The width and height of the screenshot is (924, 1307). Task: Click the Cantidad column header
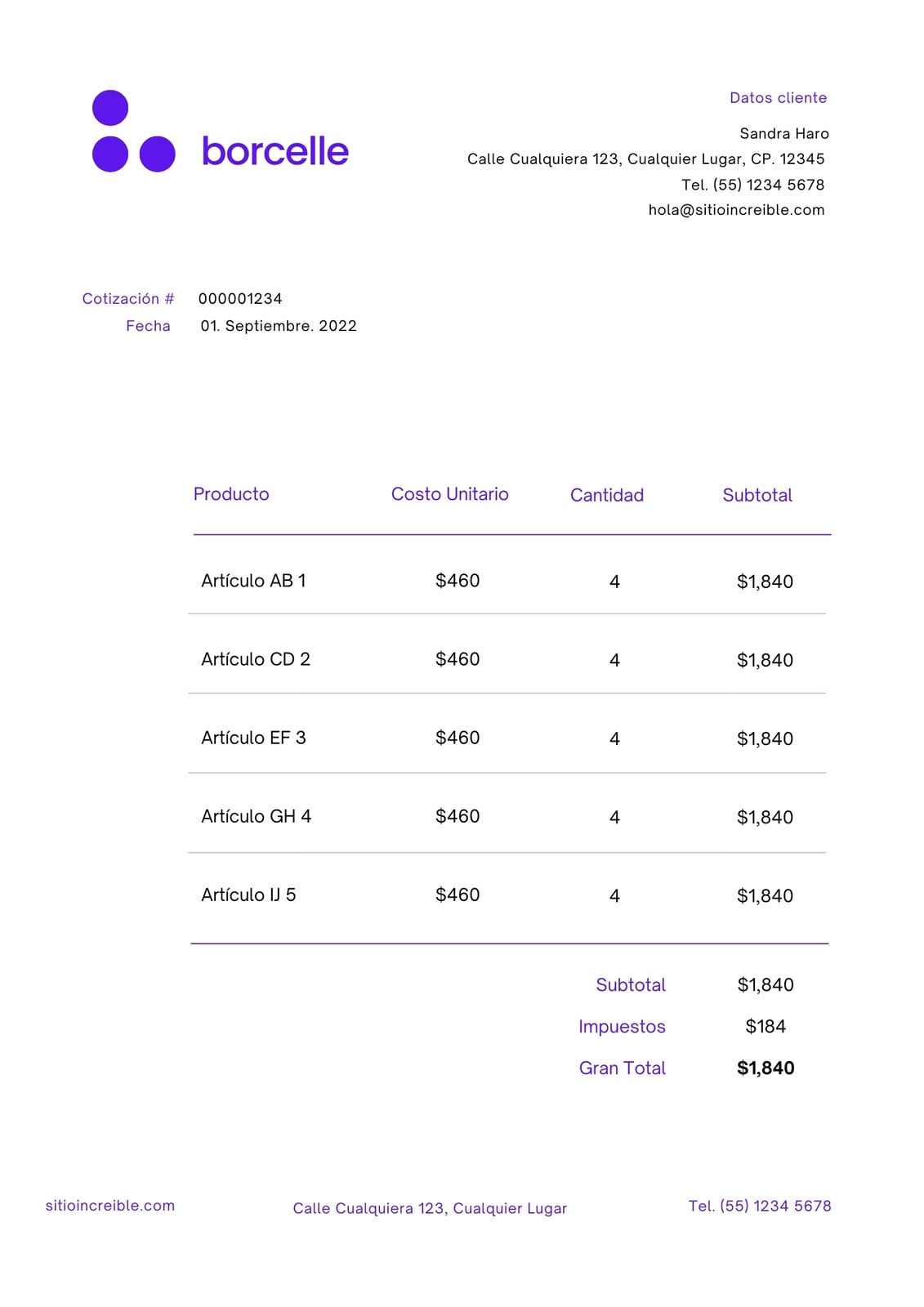click(x=607, y=495)
